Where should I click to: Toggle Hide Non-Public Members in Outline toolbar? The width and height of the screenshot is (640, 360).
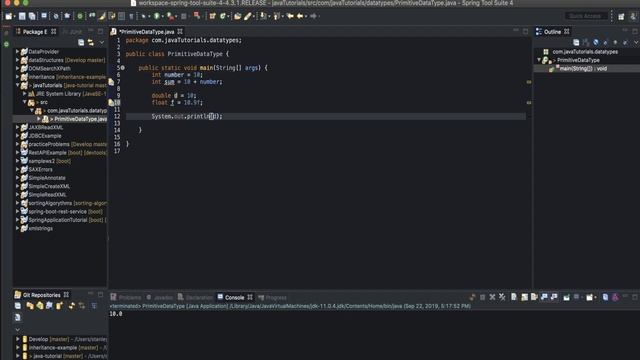[615, 42]
